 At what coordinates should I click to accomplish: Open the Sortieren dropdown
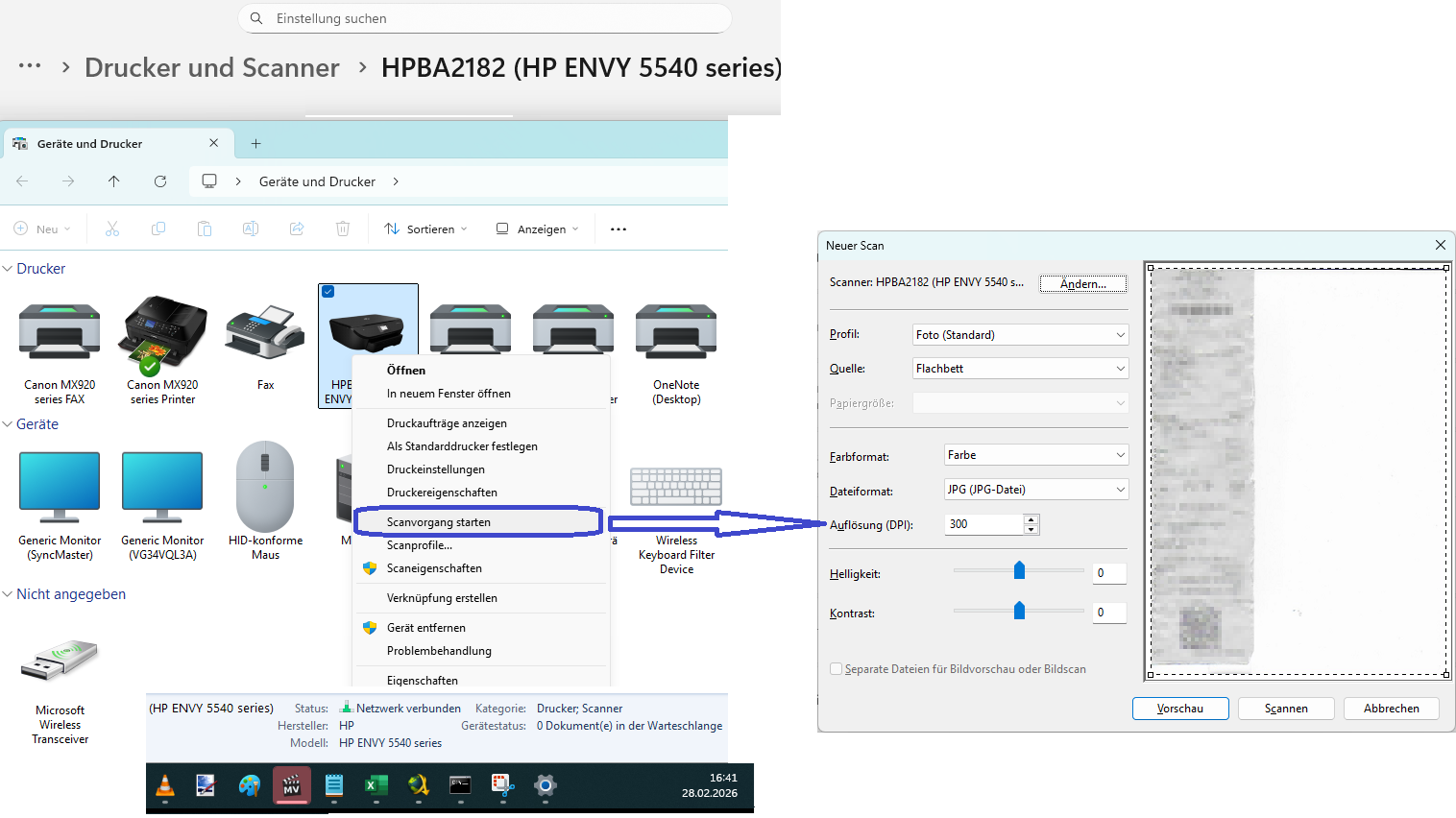click(426, 229)
